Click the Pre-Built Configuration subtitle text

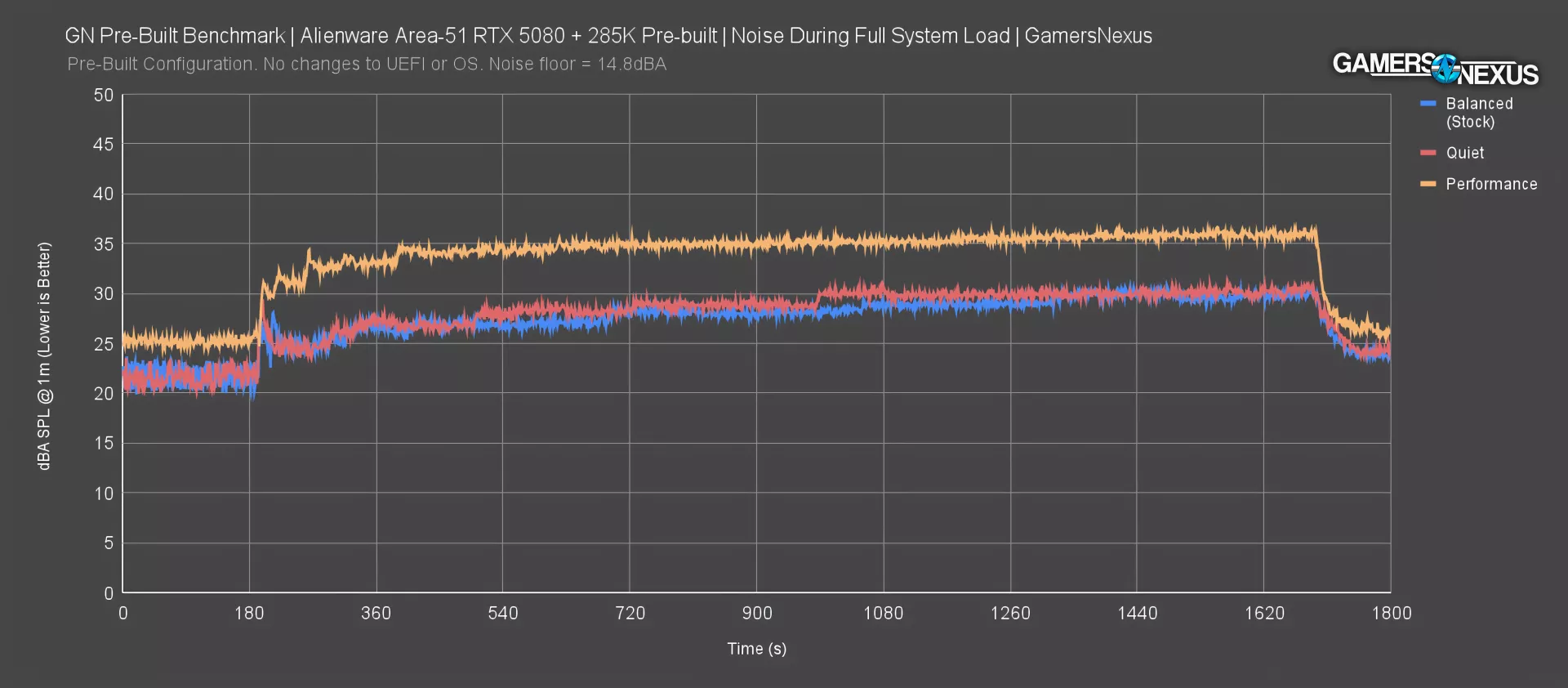pos(367,64)
